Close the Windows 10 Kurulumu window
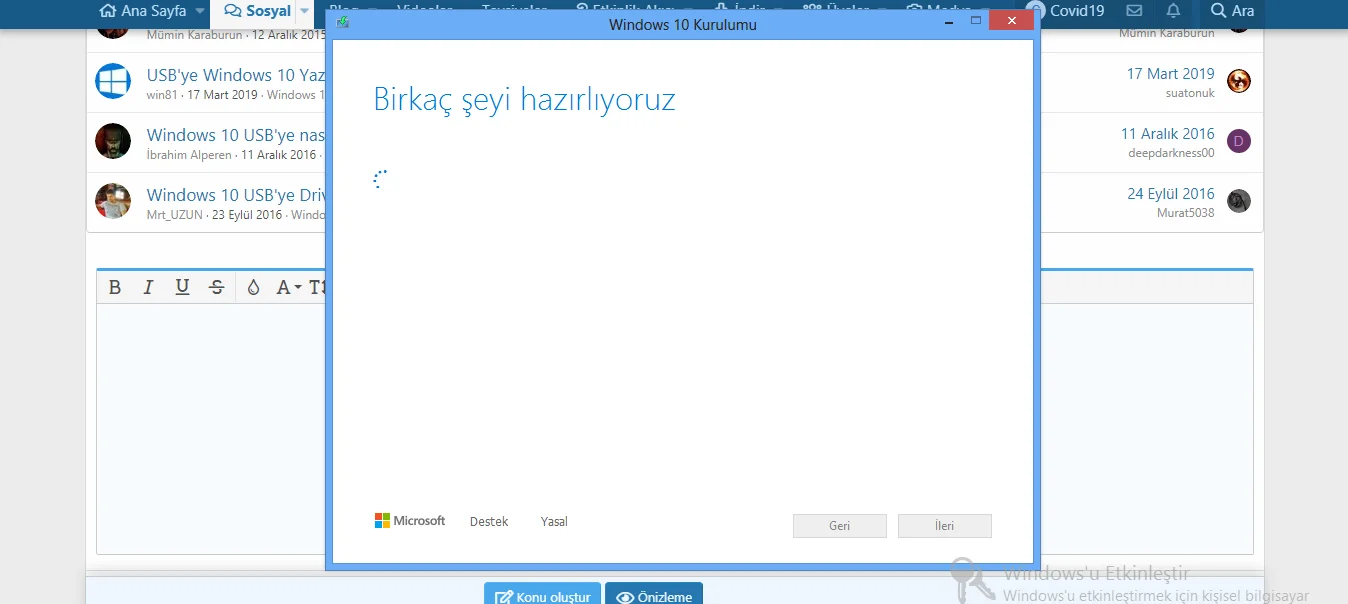Screen dimensions: 1348x604 (1012, 21)
